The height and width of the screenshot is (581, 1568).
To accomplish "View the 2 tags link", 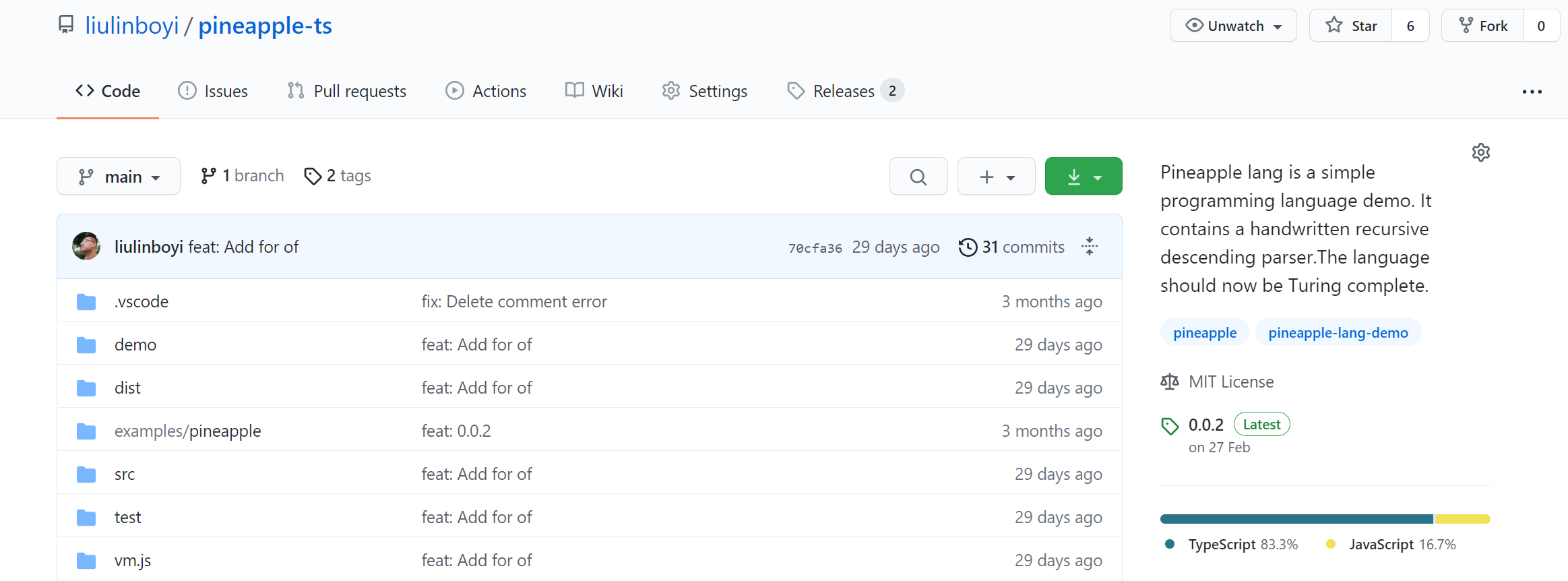I will click(x=338, y=176).
